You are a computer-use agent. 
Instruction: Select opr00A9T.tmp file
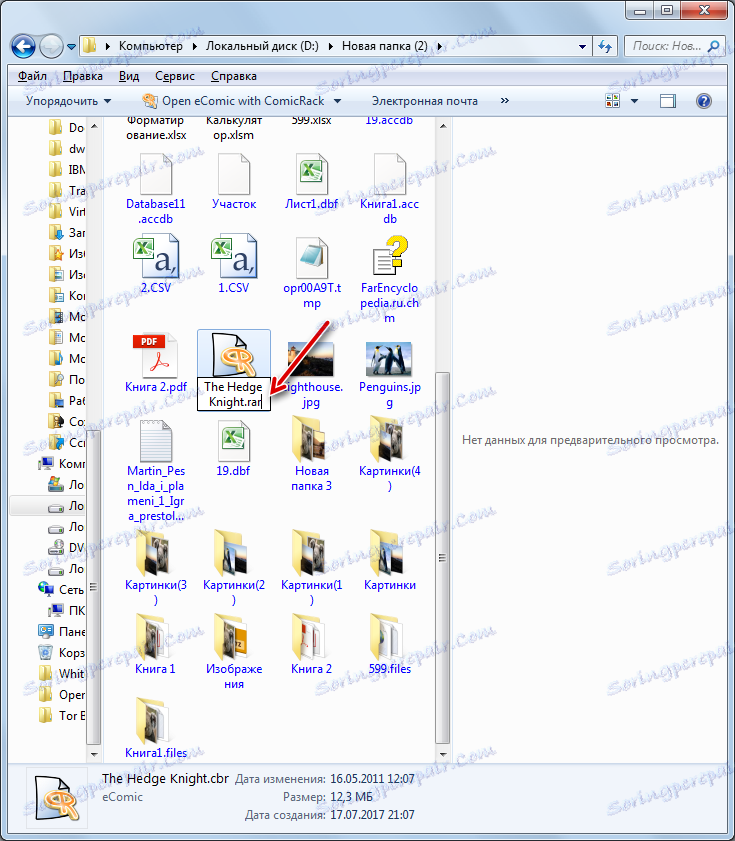(312, 272)
